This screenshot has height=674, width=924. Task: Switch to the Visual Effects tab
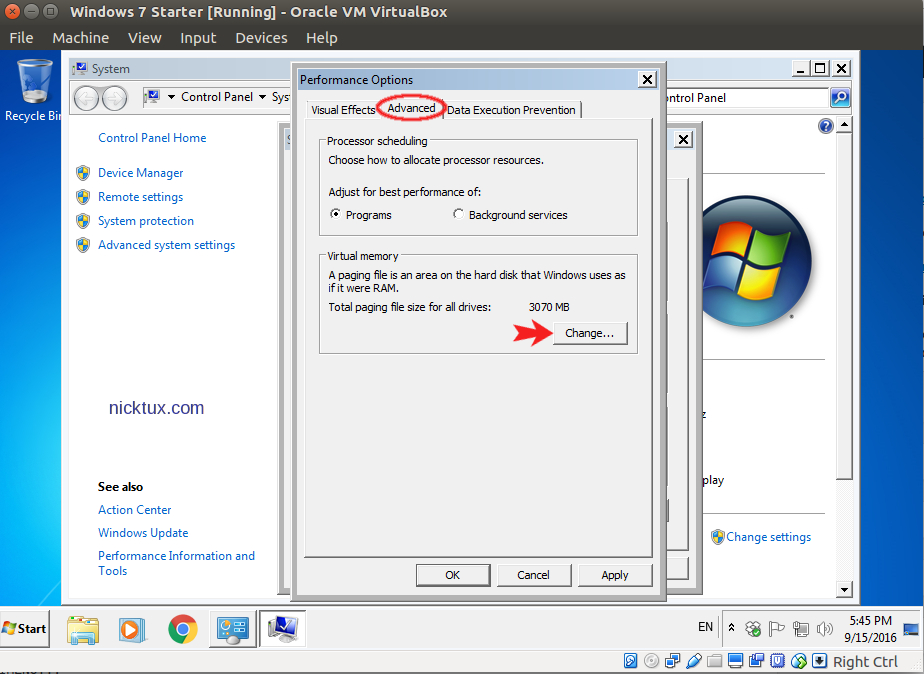point(343,110)
